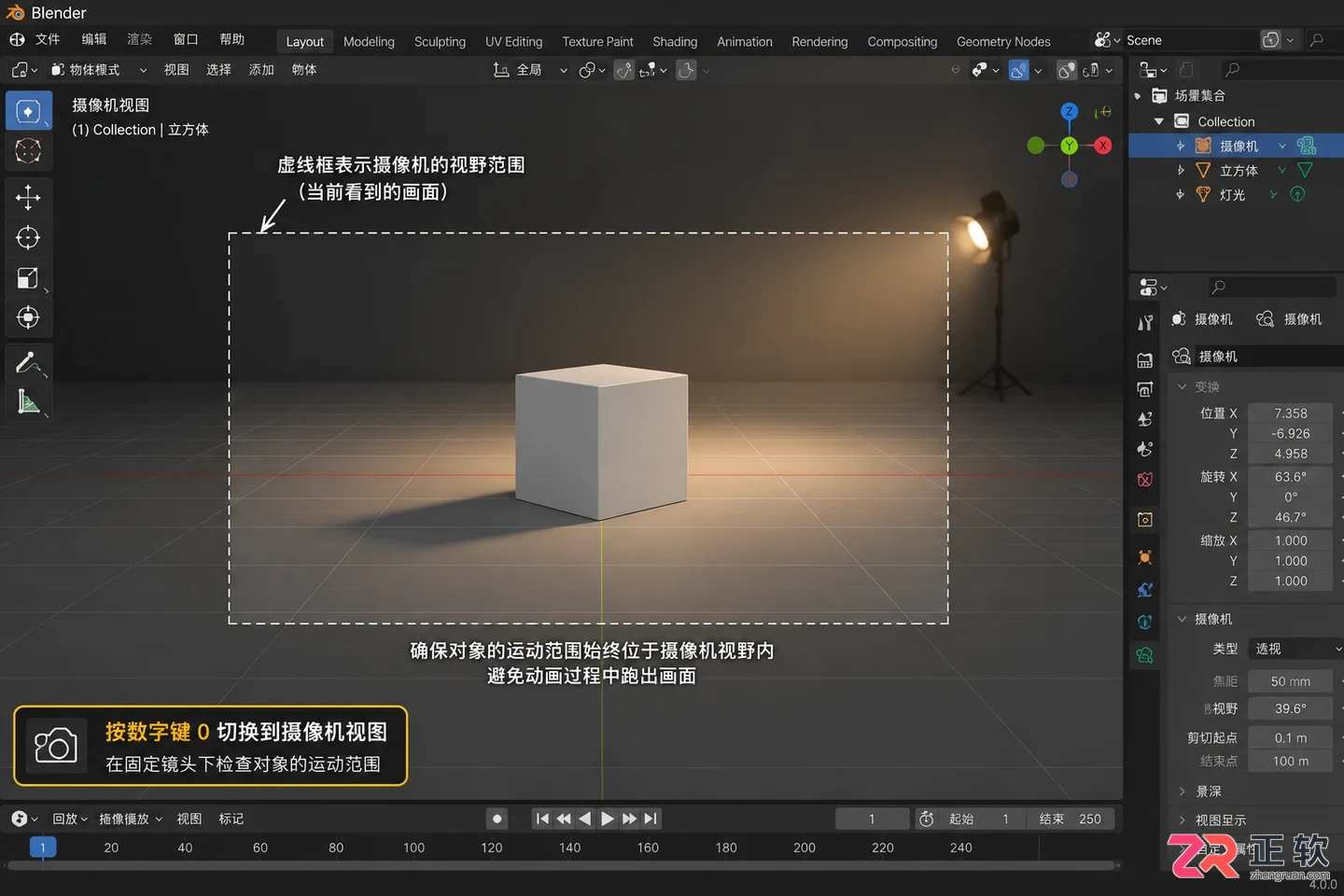Open the Object properties tab

(1145, 519)
